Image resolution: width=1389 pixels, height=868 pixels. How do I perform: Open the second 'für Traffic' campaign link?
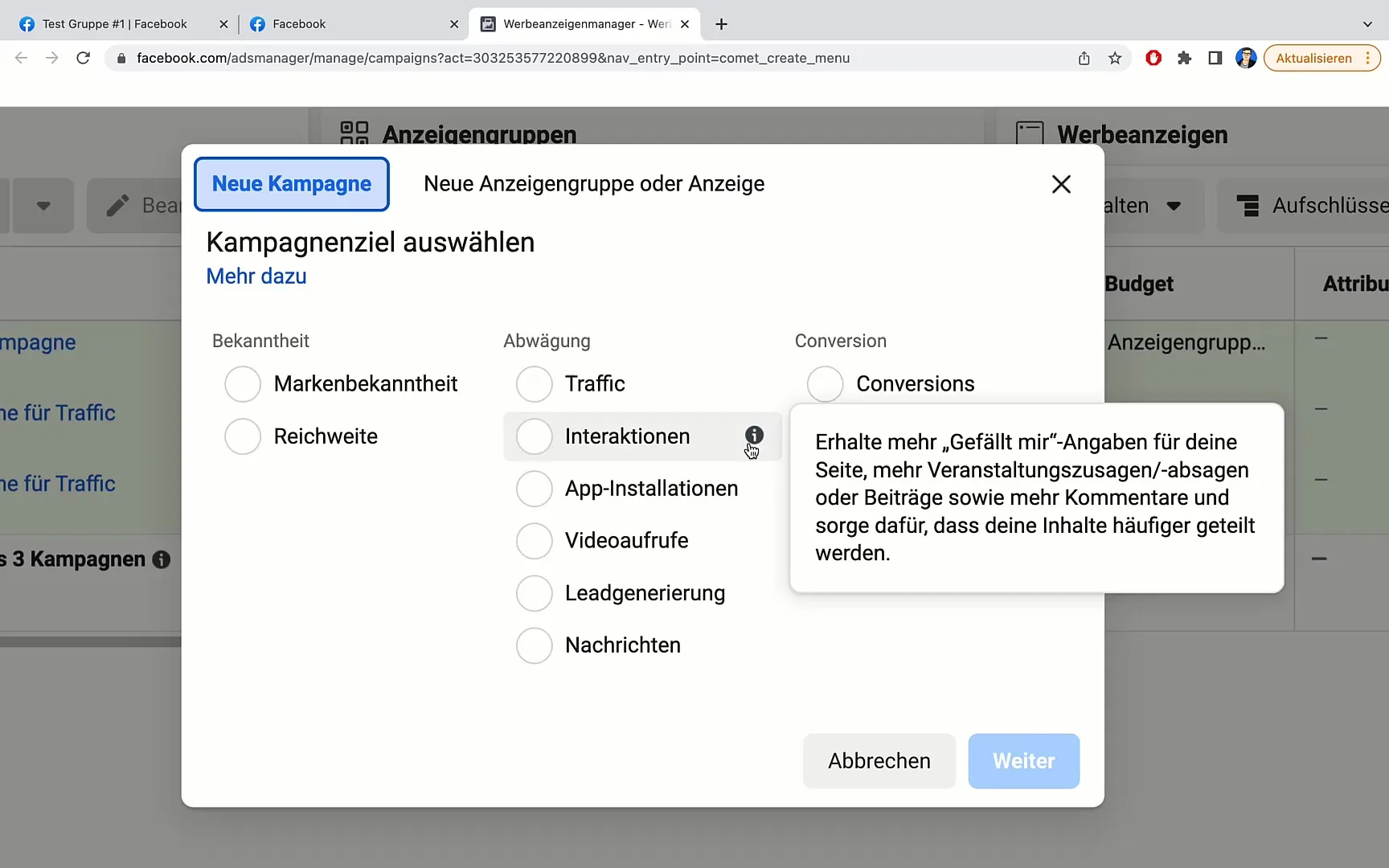tap(58, 484)
